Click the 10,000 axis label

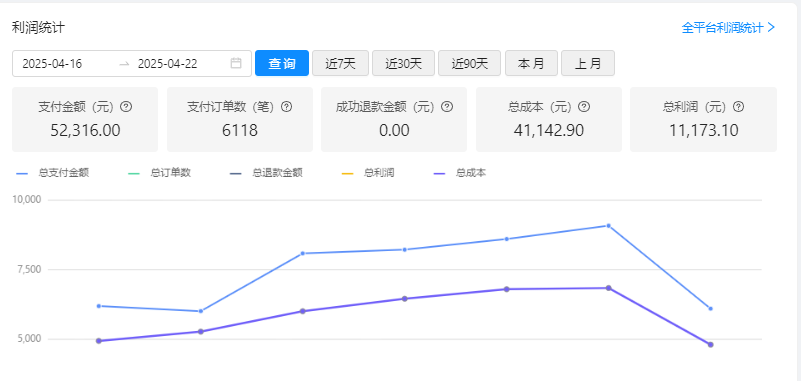[26, 199]
